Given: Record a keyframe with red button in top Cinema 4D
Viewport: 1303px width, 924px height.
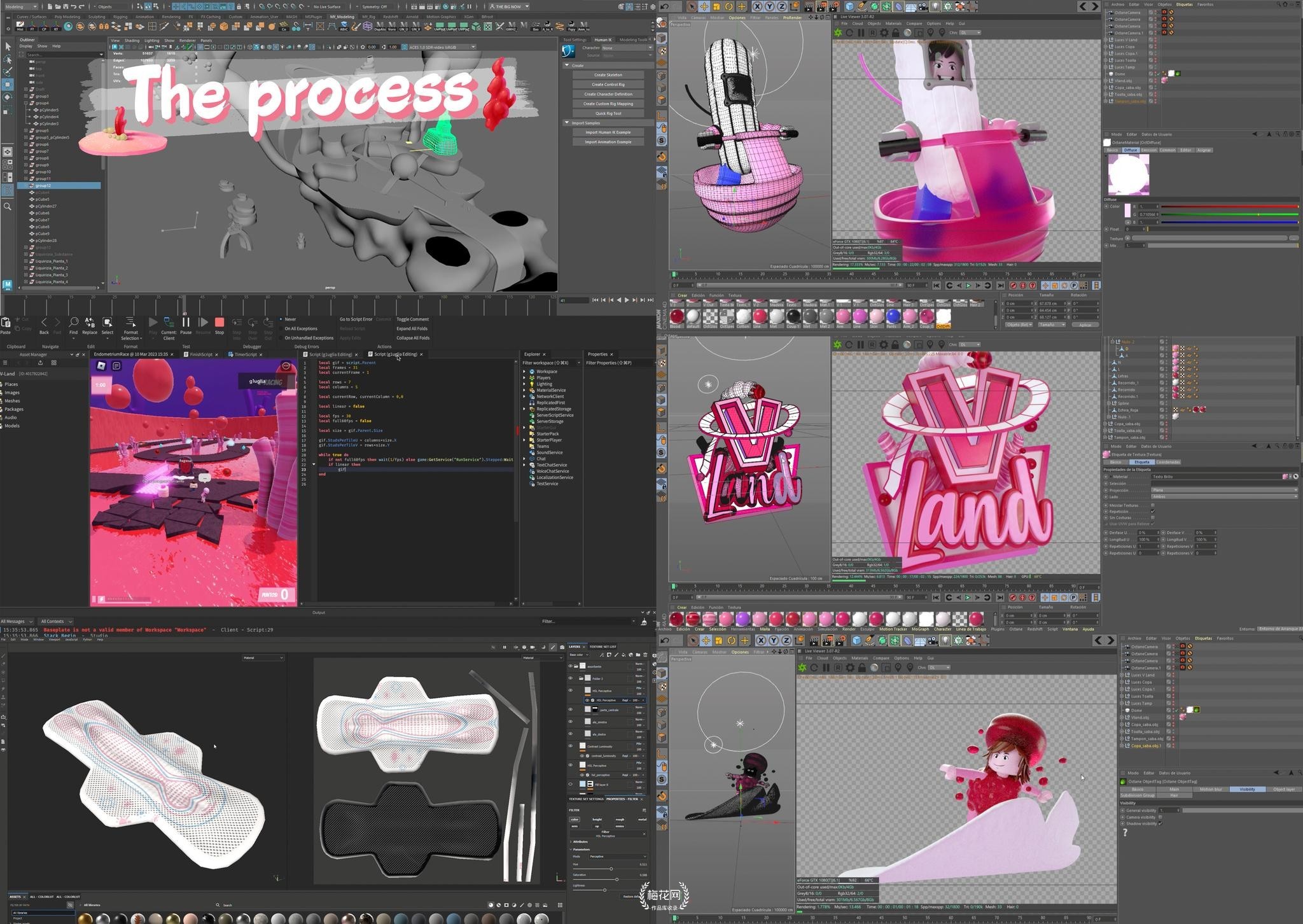Looking at the screenshot, I should click(x=1014, y=286).
